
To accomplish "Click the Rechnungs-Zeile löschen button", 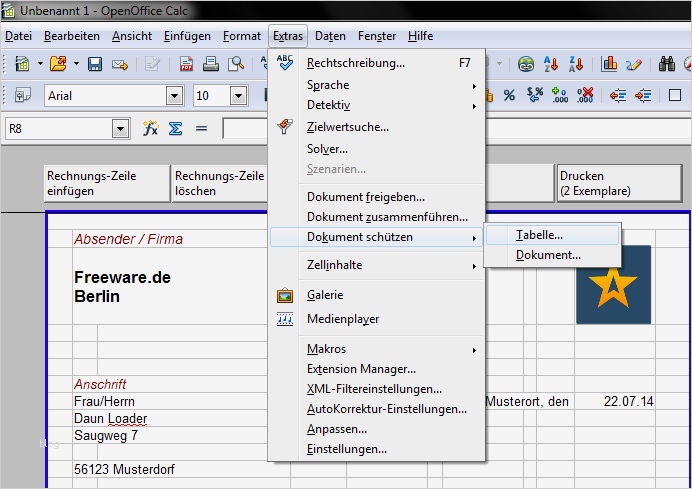I will click(x=220, y=184).
